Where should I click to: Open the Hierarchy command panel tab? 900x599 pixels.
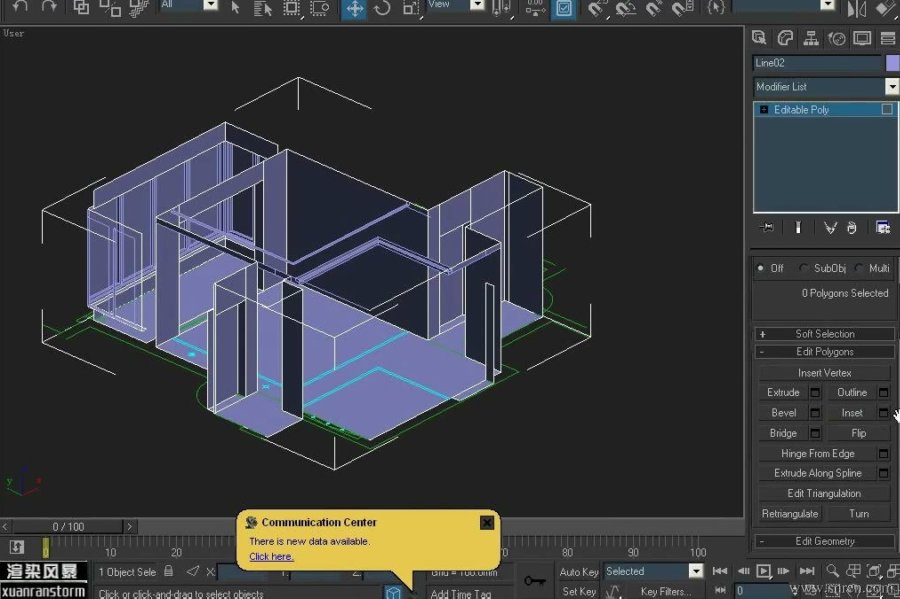coord(810,39)
